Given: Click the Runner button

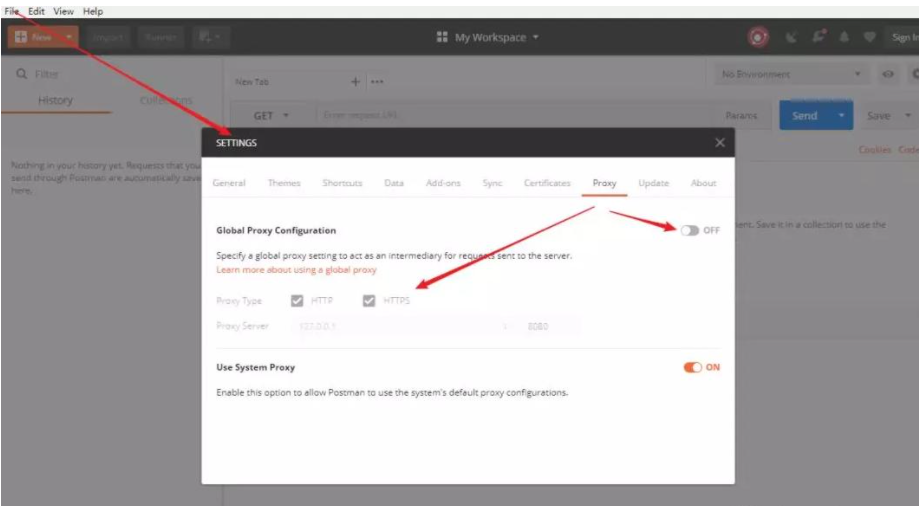Looking at the screenshot, I should click(x=161, y=37).
